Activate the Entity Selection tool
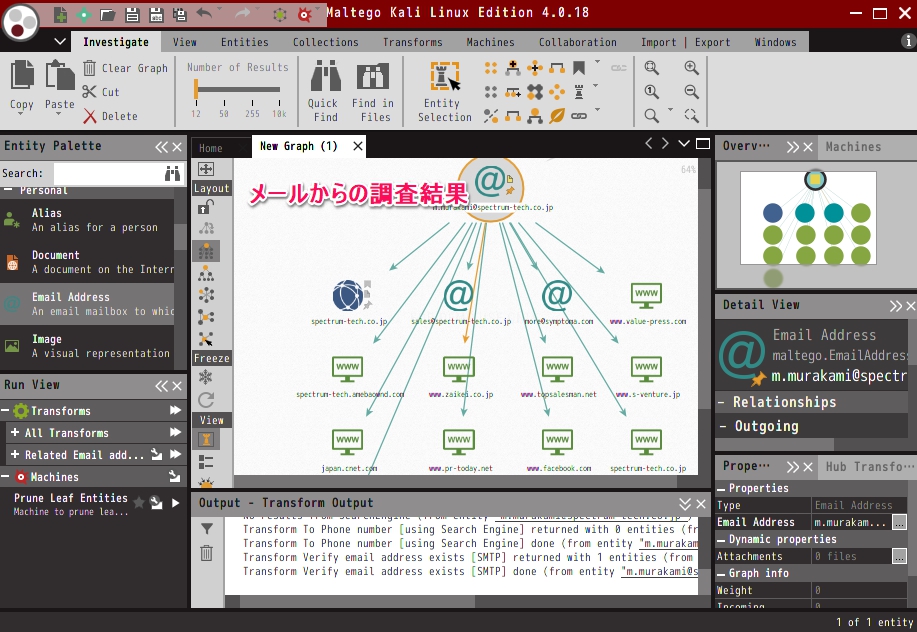The width and height of the screenshot is (917, 632). click(x=444, y=78)
